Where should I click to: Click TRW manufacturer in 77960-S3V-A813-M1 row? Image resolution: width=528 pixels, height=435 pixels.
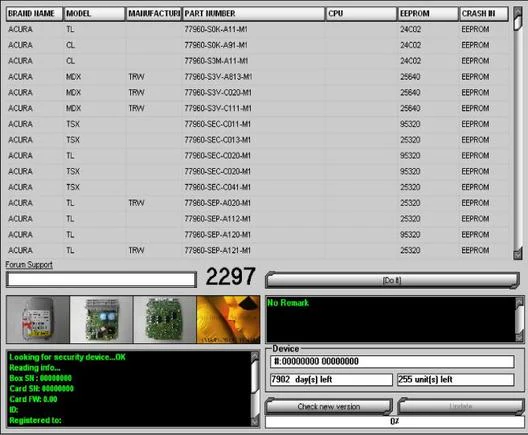click(x=136, y=77)
